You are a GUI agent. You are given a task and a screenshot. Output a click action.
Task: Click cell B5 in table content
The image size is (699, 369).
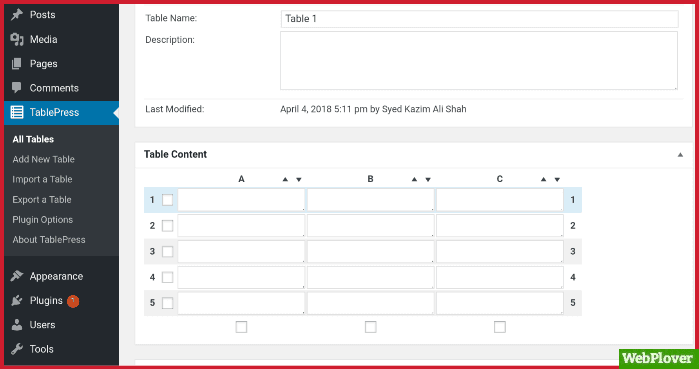[370, 303]
